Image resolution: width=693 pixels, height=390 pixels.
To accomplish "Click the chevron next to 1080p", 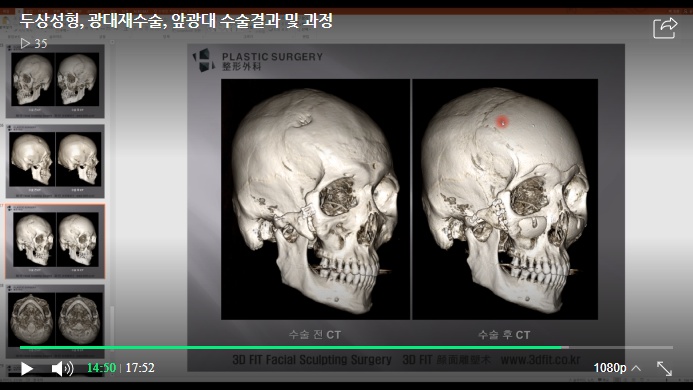I will [x=636, y=368].
